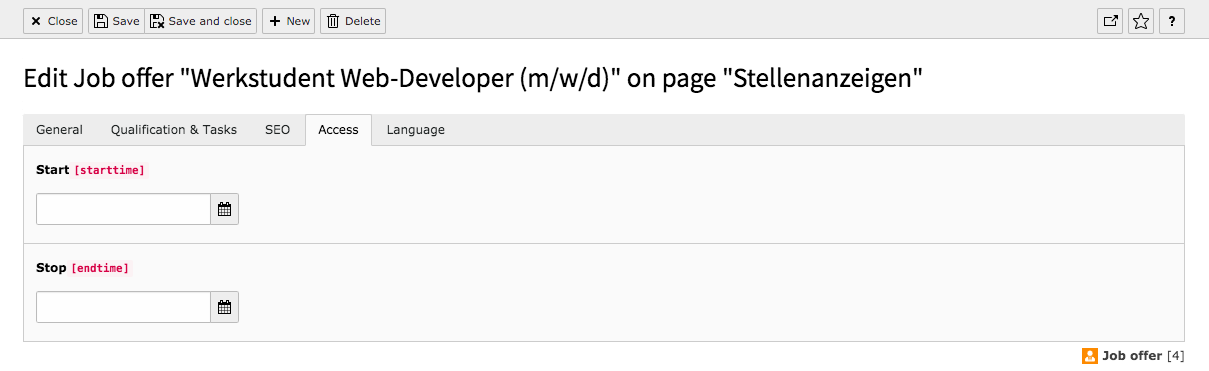Click the Start field label

53,170
